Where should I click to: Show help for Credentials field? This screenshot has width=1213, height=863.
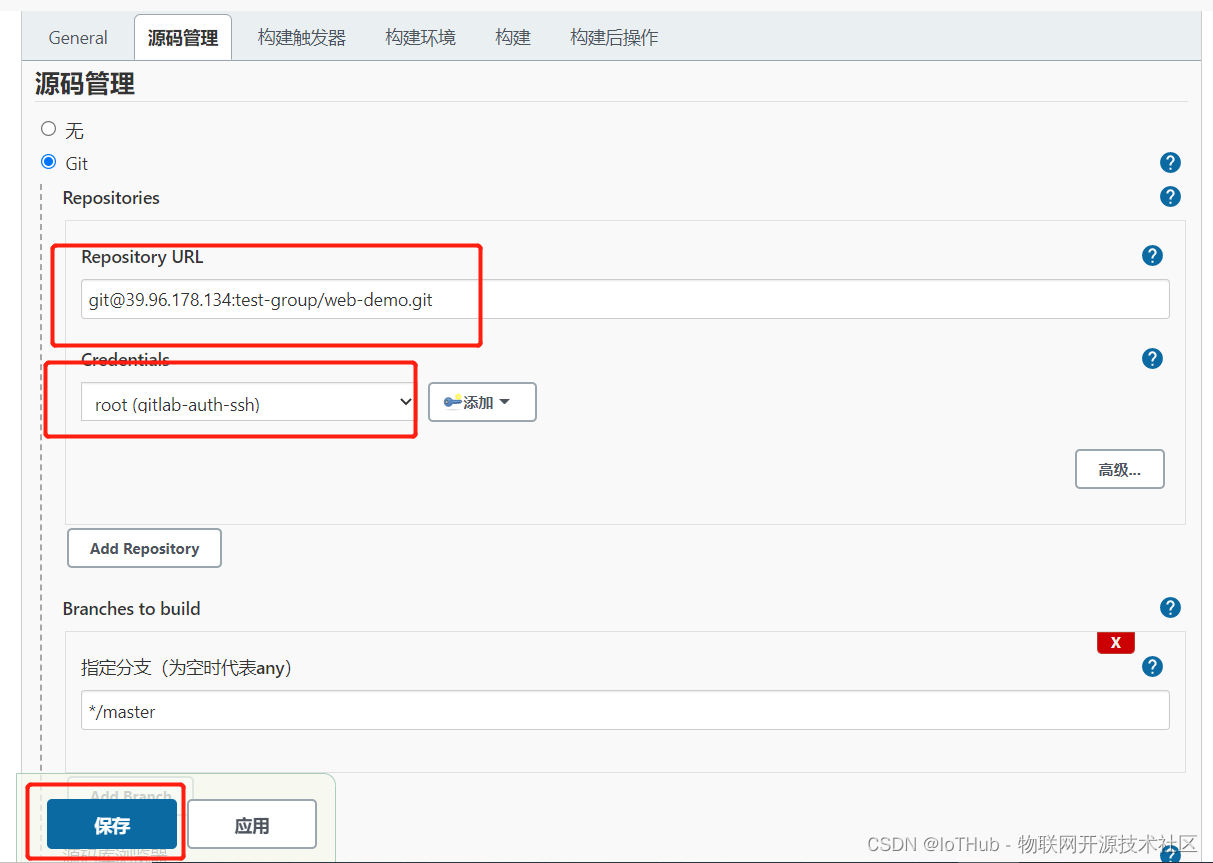[x=1152, y=359]
